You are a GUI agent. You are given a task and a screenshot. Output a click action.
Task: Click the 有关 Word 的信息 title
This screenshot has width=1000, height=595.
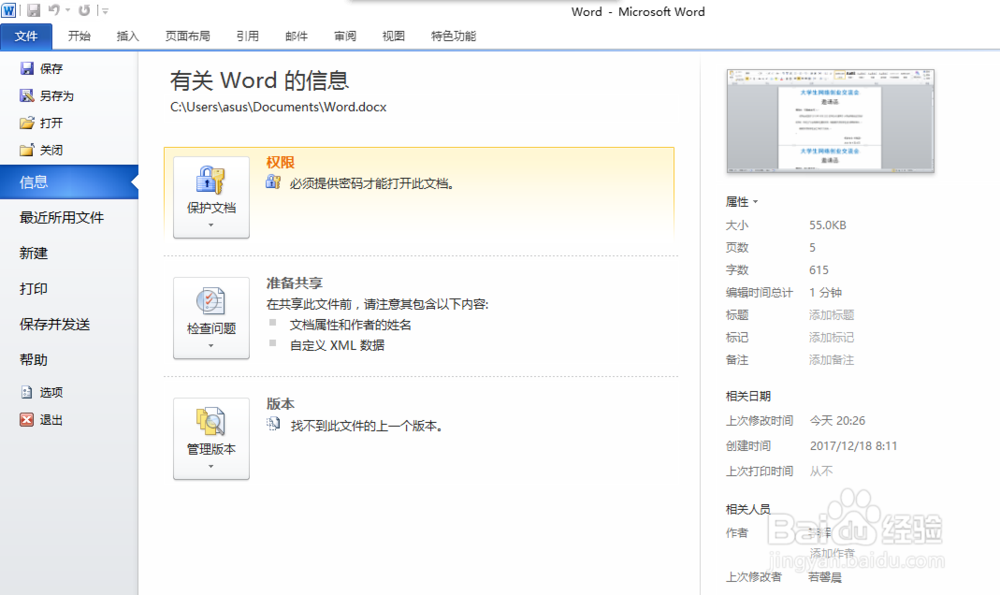point(260,80)
